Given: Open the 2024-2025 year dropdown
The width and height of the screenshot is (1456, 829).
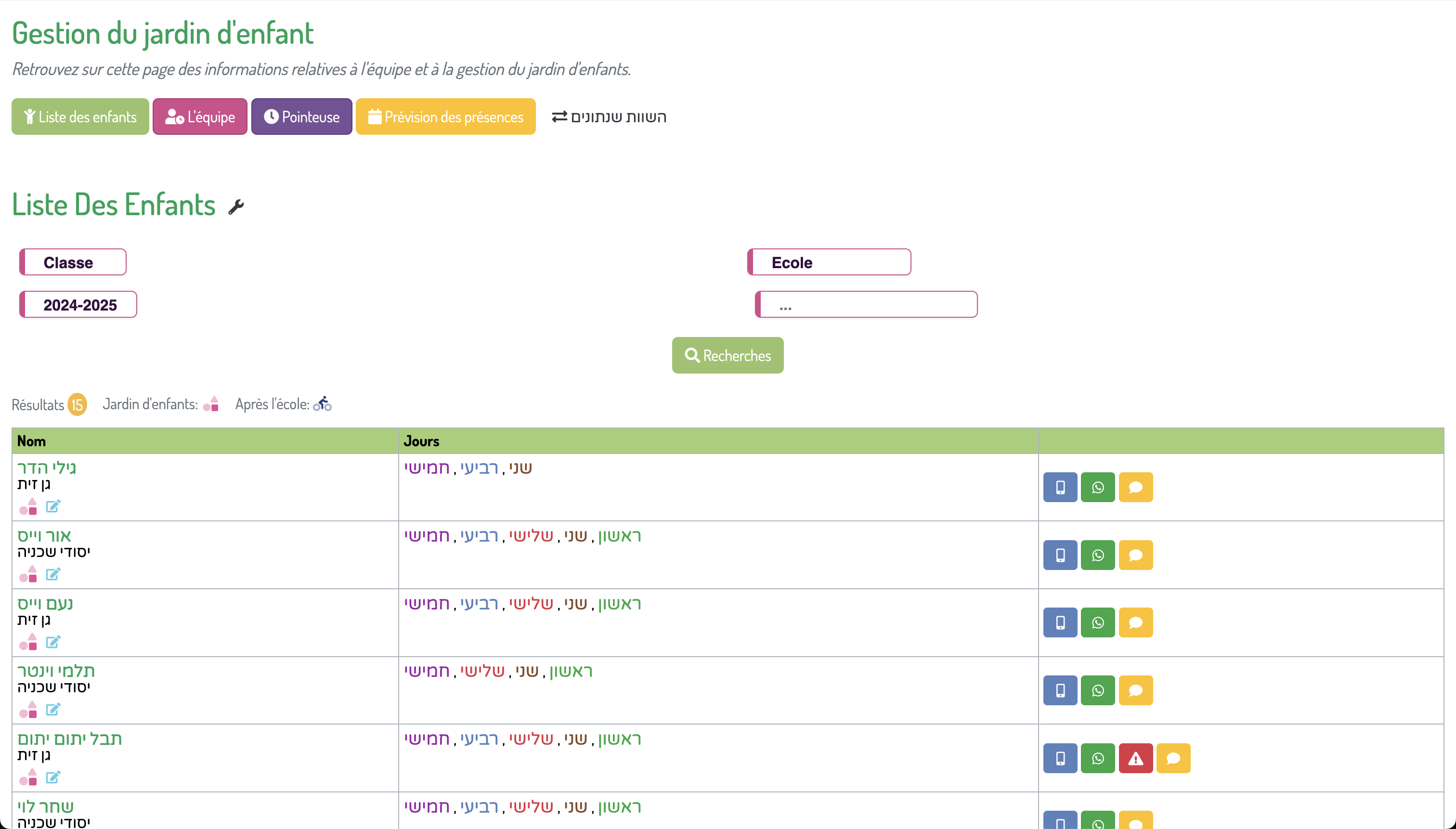Looking at the screenshot, I should (78, 305).
